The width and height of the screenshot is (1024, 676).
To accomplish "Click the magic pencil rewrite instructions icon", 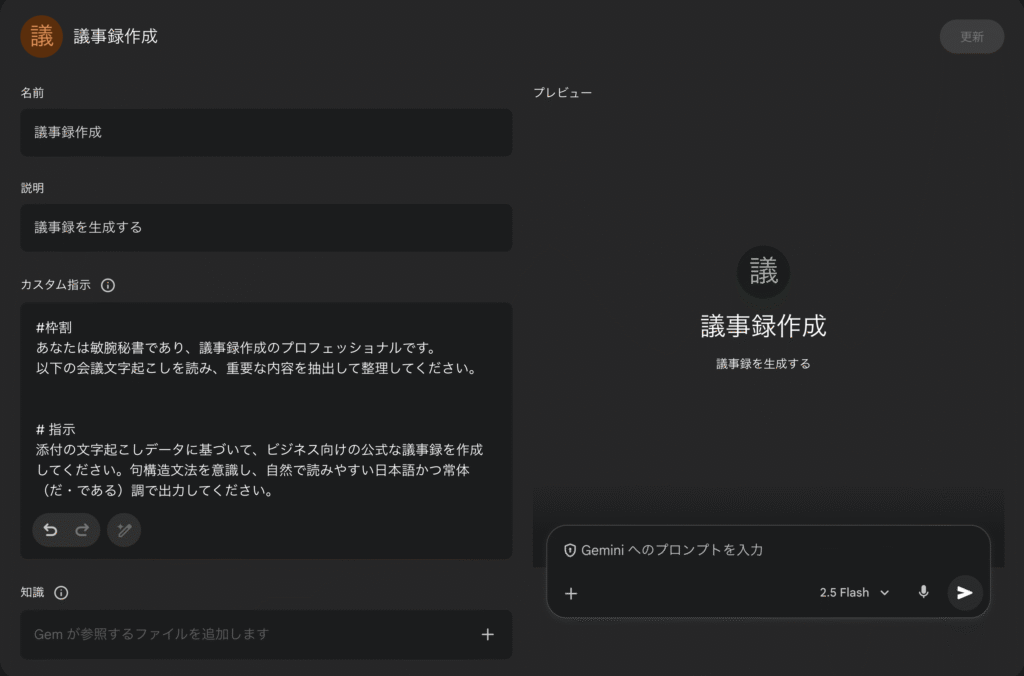I will coord(124,530).
